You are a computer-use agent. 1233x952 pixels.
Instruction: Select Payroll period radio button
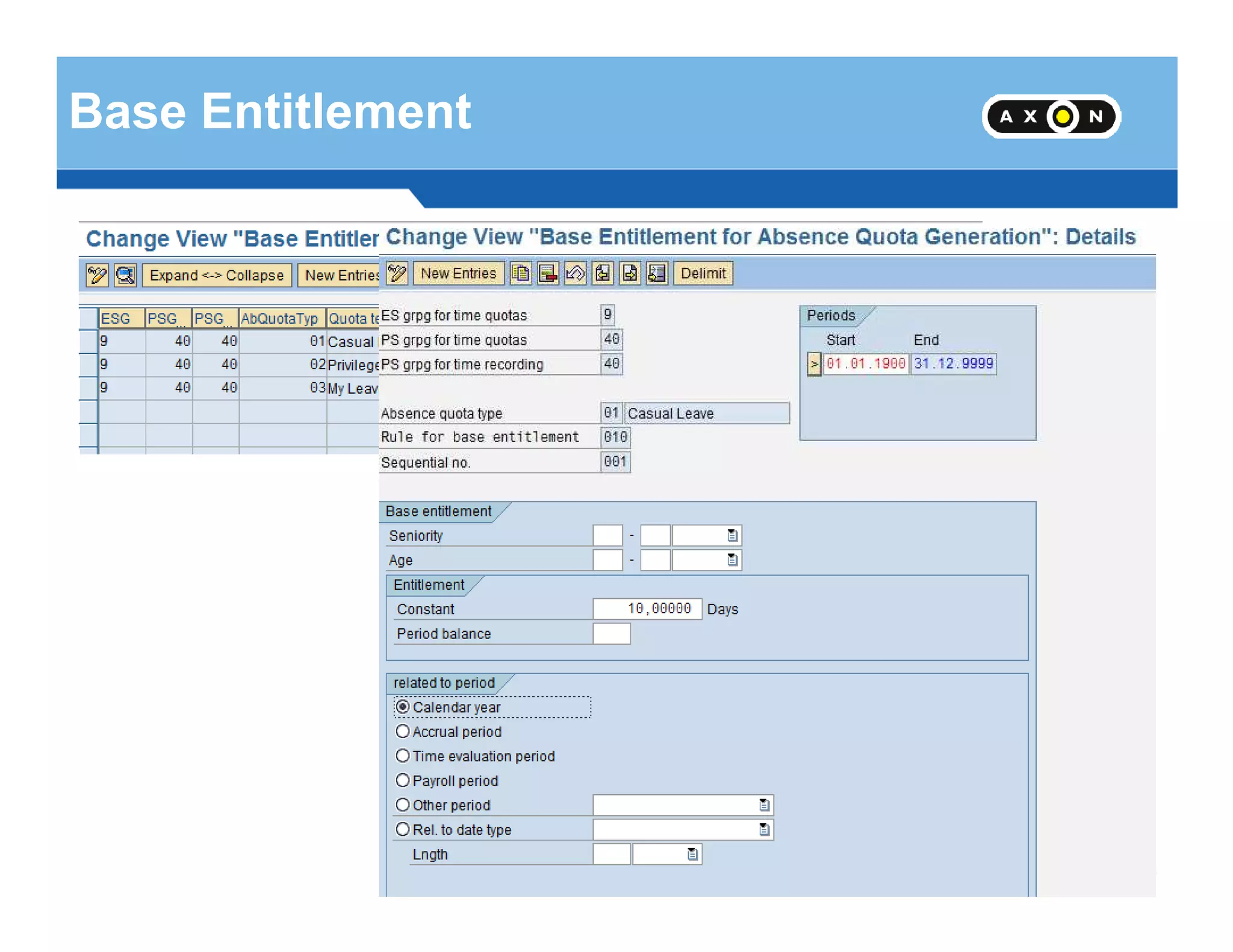click(x=403, y=780)
